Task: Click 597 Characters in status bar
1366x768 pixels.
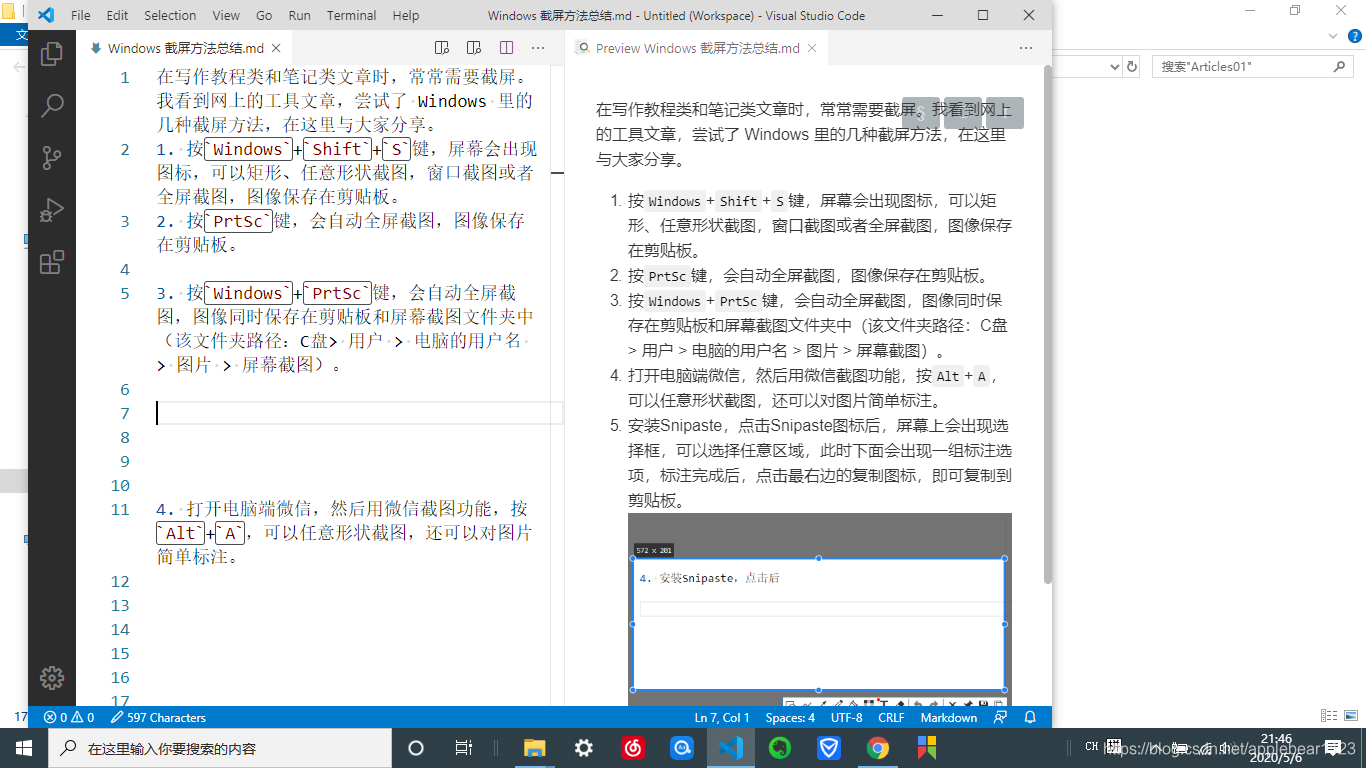Action: coord(158,717)
